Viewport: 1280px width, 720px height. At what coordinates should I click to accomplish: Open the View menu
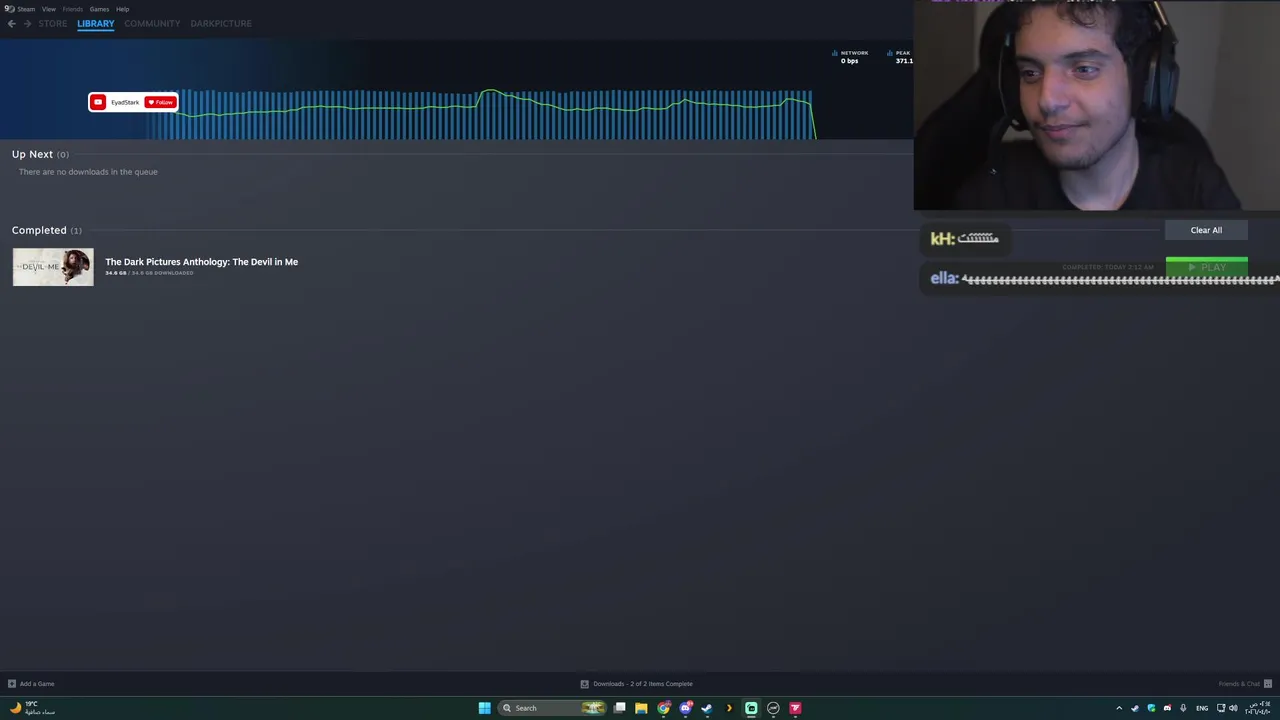point(49,9)
